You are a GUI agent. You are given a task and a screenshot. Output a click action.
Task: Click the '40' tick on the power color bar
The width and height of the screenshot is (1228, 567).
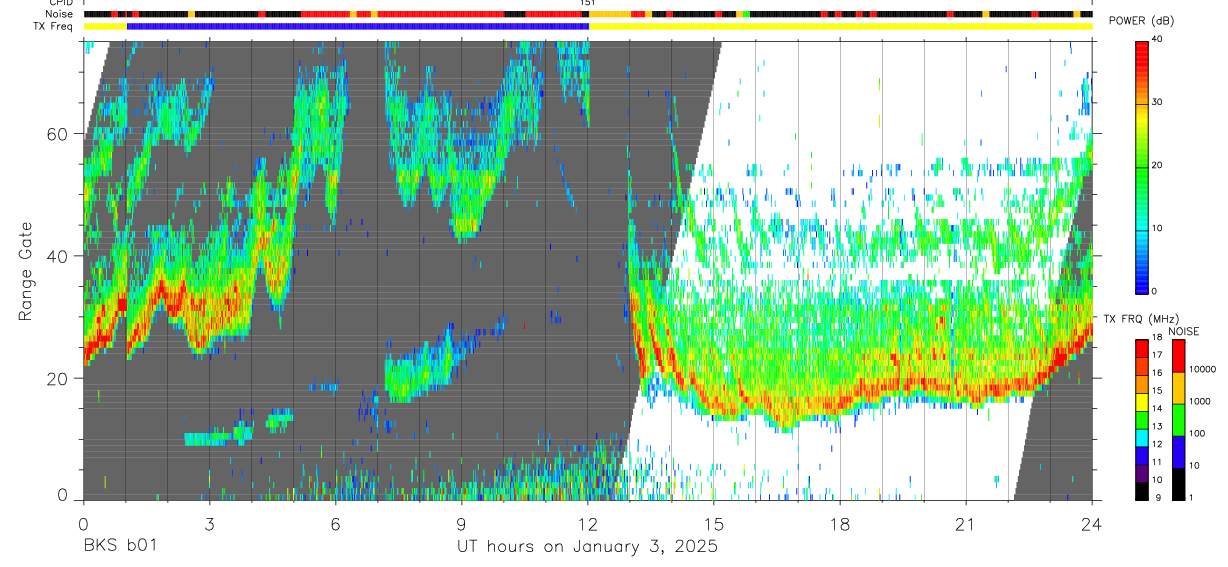click(1157, 39)
